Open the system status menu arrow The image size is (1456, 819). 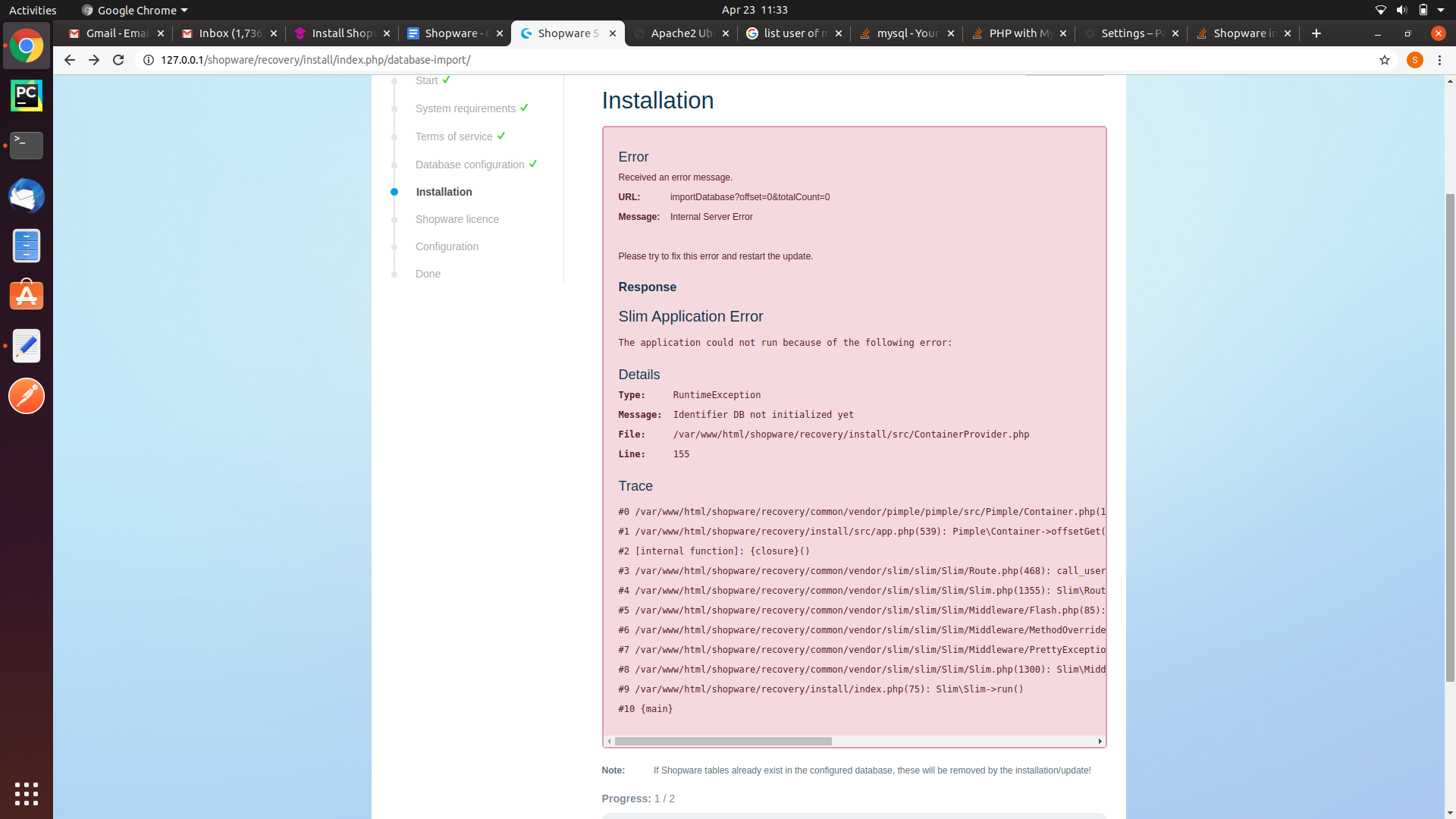[x=1441, y=10]
